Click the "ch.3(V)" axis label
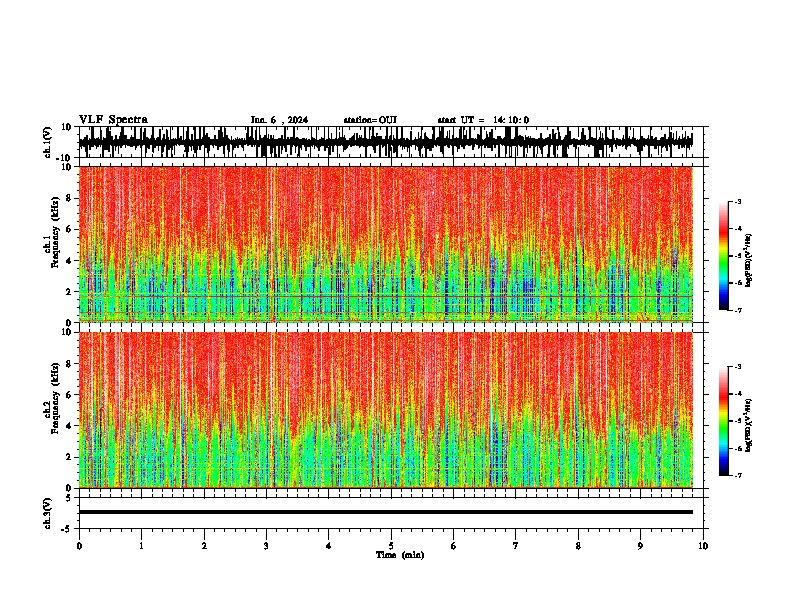Viewport: 792px width, 612px height. (48, 514)
